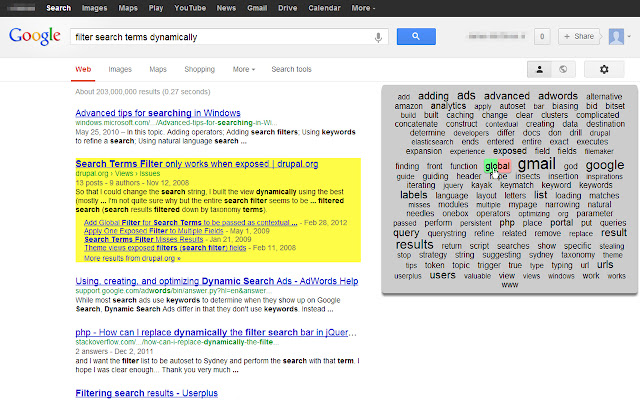Viewport: 640px width, 400px height.
Task: Show global results globe icon
Action: pyautogui.click(x=563, y=69)
